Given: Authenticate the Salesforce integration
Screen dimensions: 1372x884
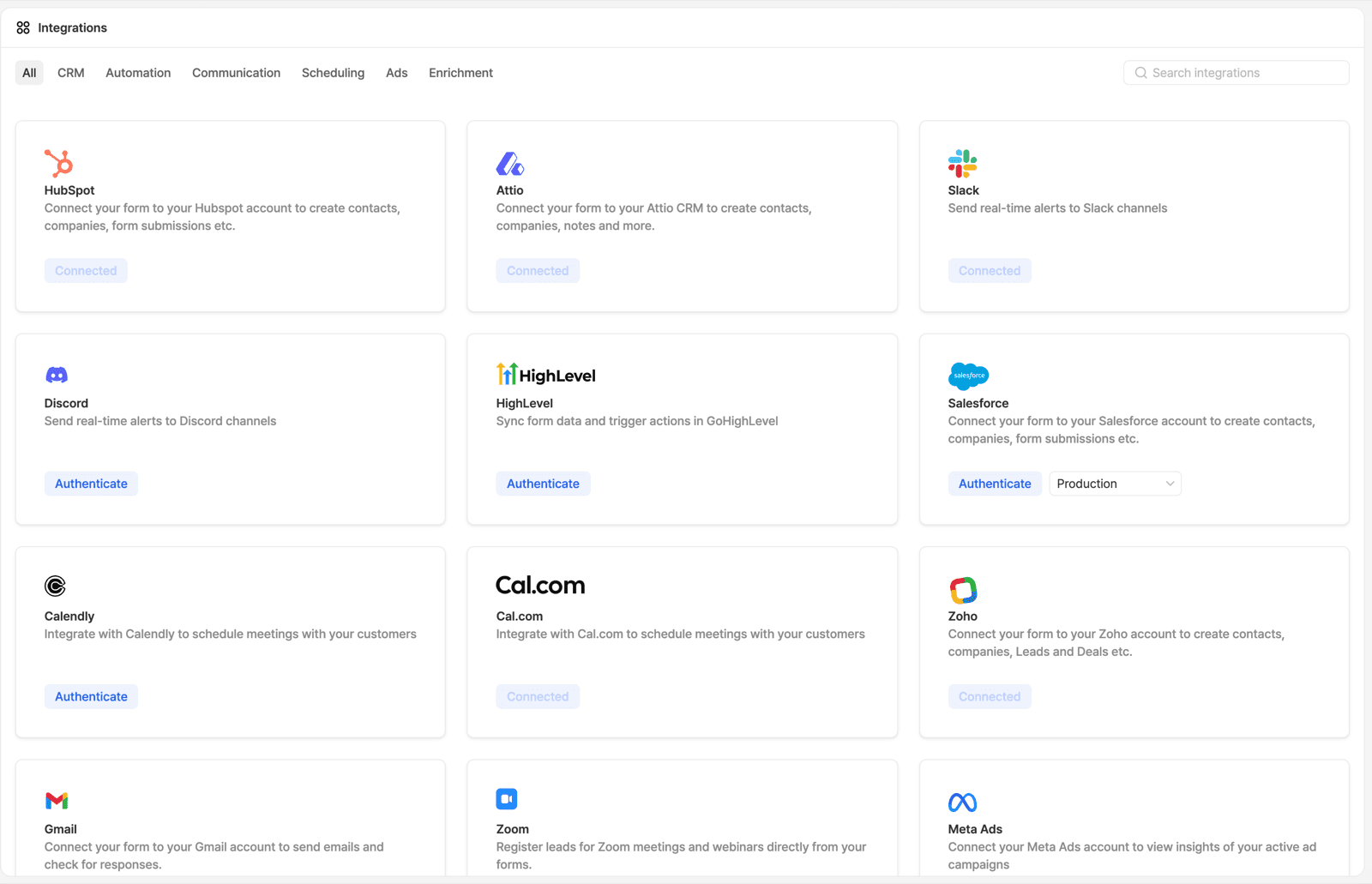Looking at the screenshot, I should click(x=995, y=484).
